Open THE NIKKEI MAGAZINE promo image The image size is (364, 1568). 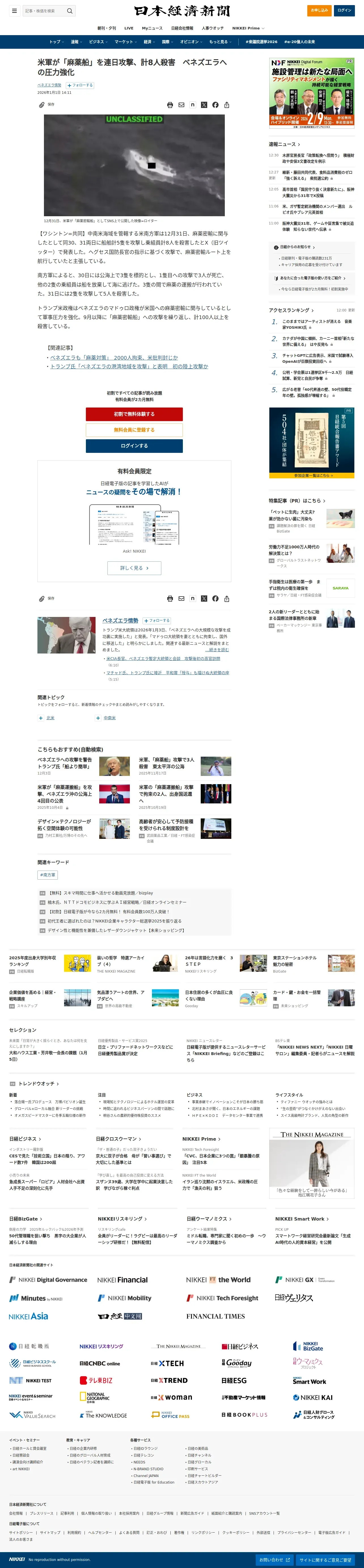312,1163
